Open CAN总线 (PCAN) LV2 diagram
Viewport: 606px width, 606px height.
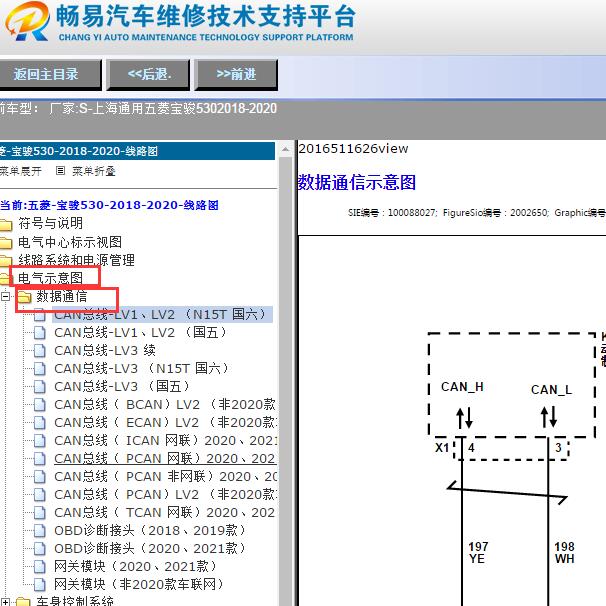pos(165,494)
